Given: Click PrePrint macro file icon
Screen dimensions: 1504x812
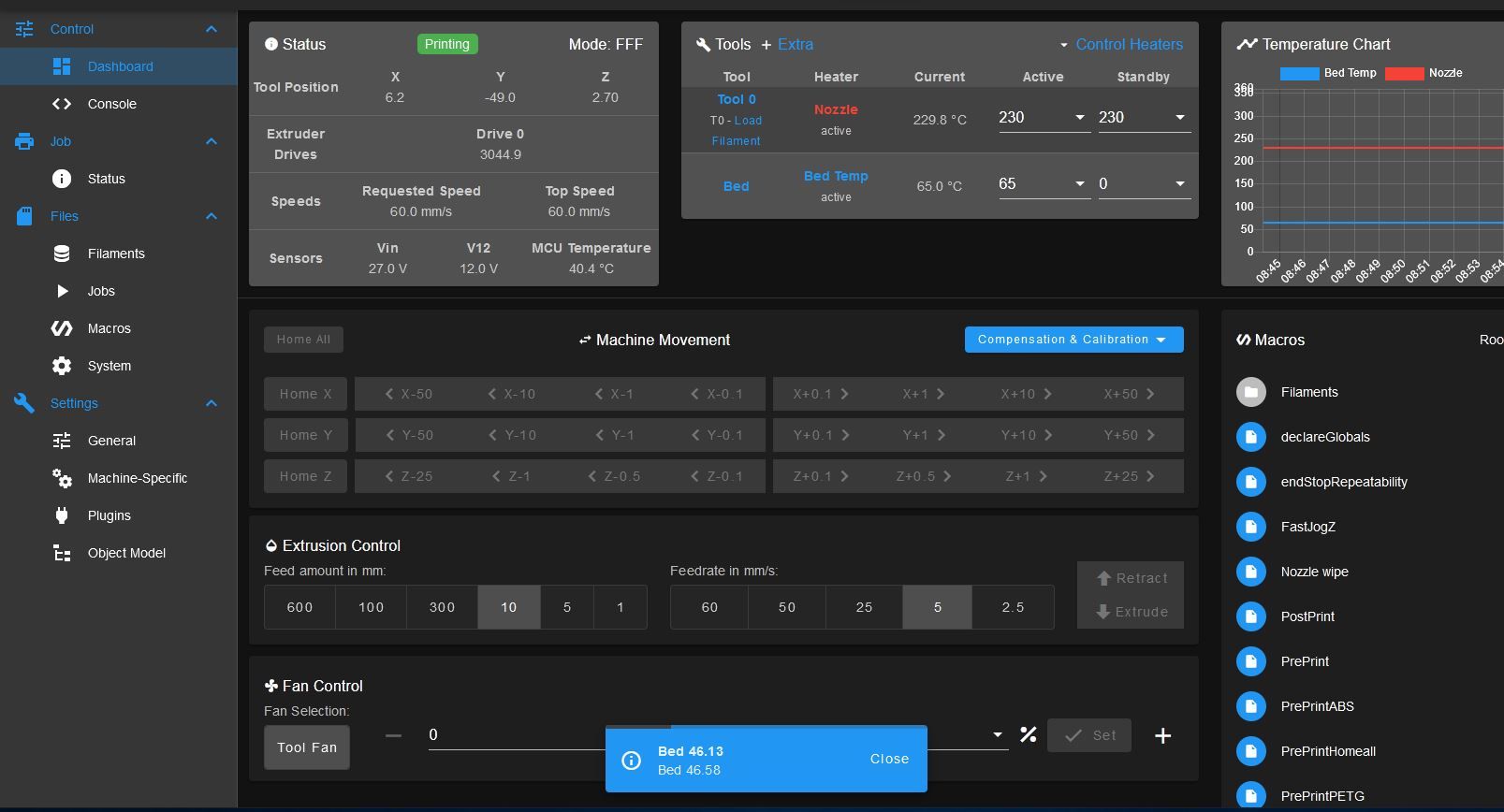Looking at the screenshot, I should tap(1251, 661).
